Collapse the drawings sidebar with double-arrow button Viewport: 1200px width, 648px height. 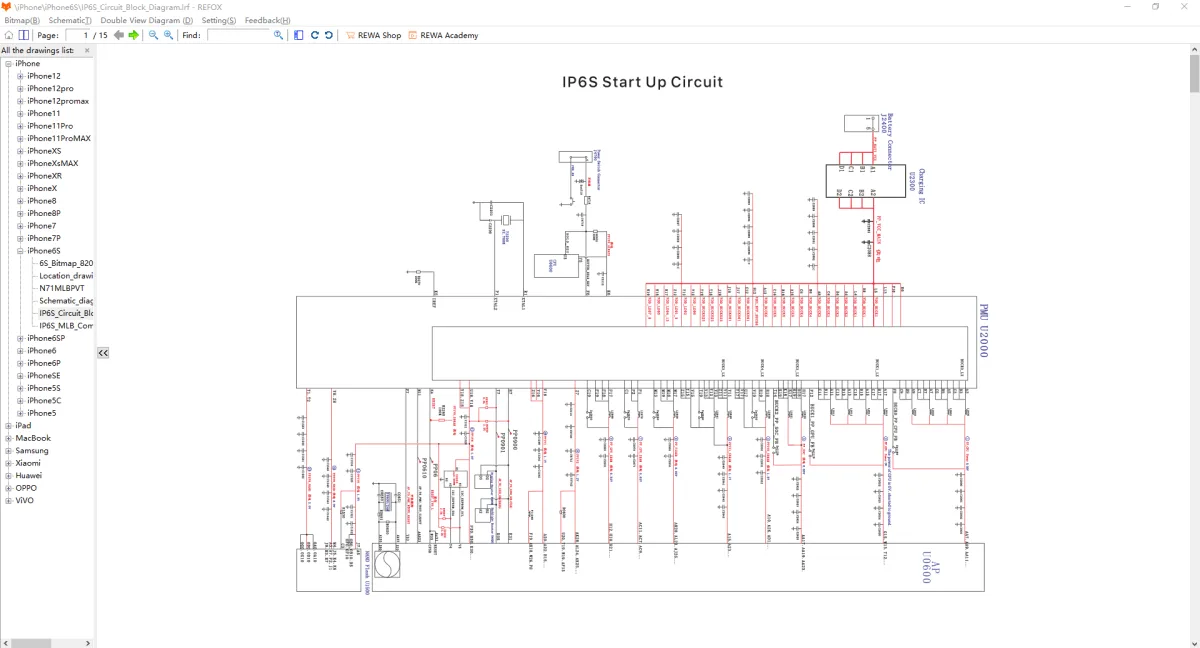click(103, 353)
